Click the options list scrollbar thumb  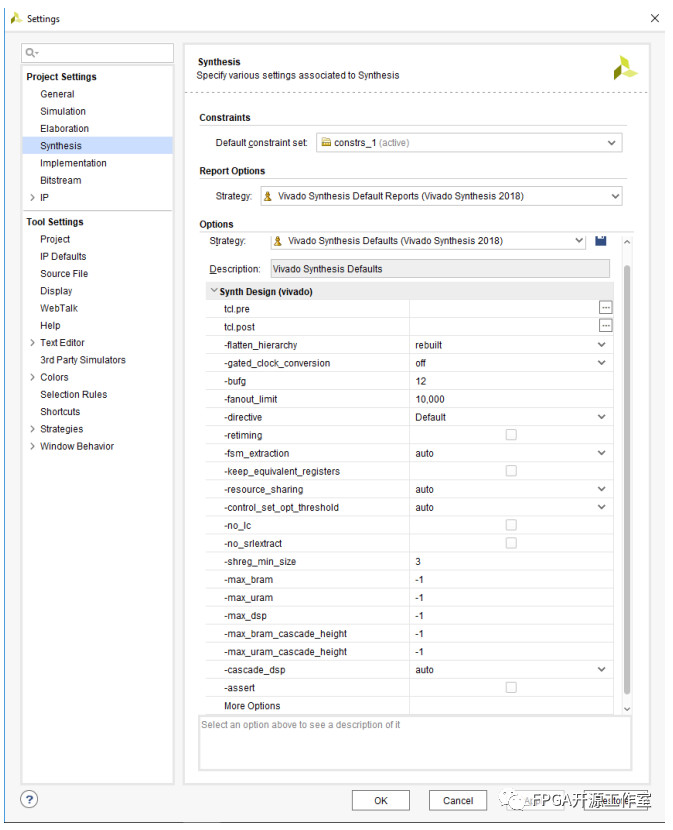[627, 479]
